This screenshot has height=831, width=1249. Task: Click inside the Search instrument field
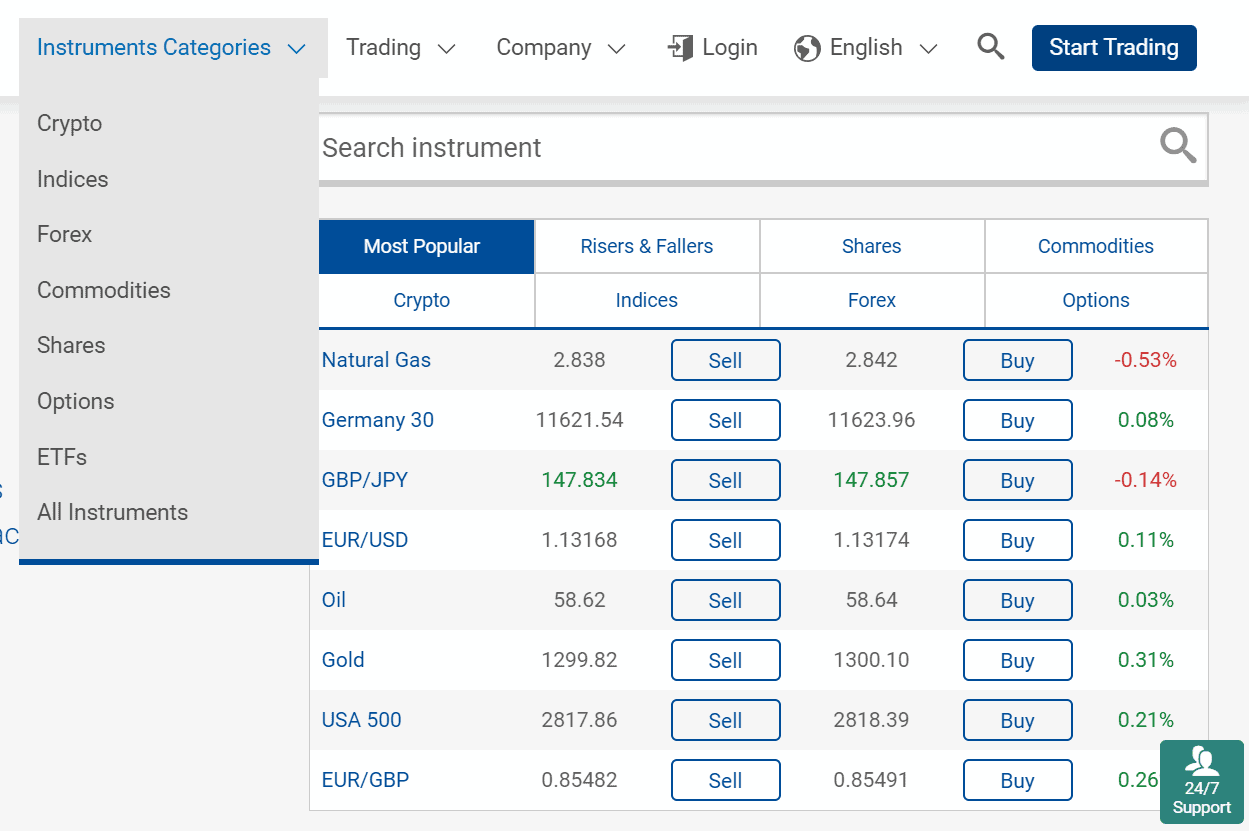600,147
